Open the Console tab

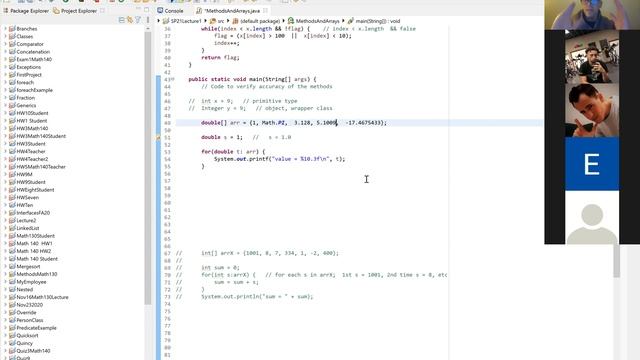[170, 11]
